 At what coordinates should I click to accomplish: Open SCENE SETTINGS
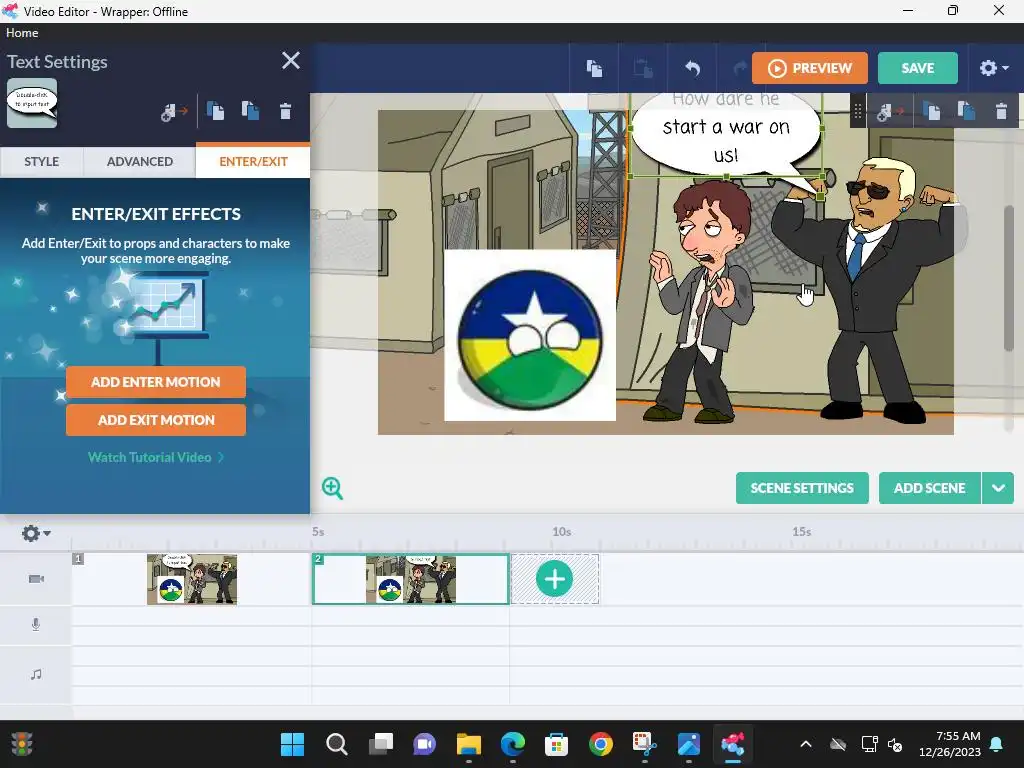802,488
